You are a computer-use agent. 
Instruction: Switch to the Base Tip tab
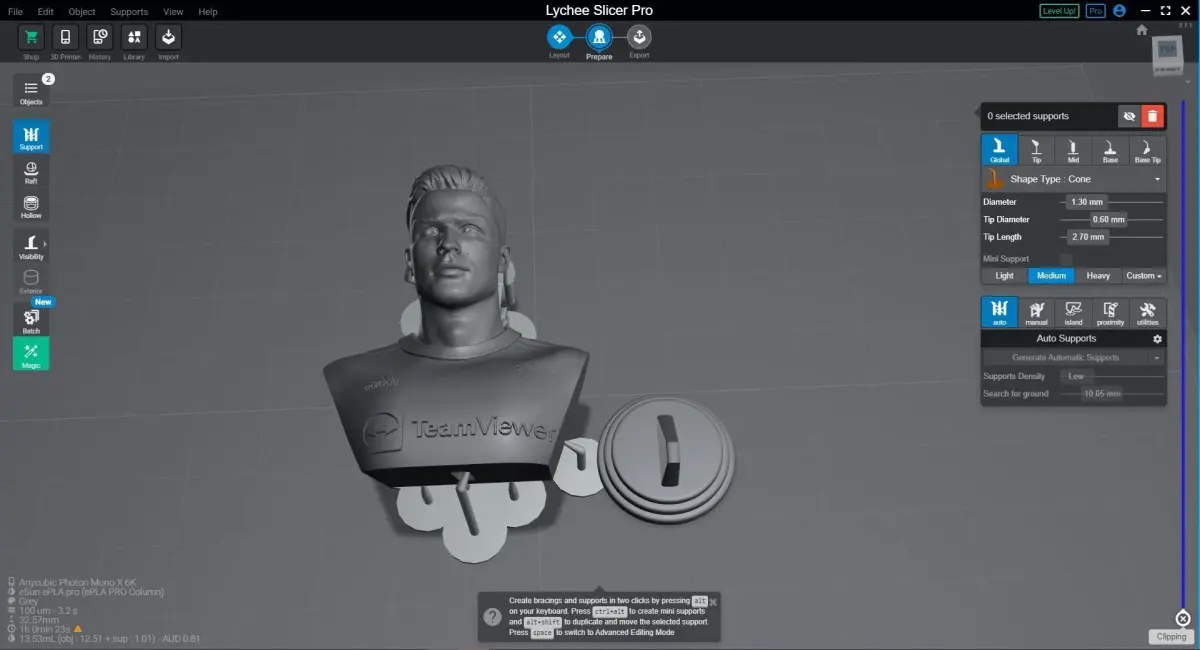pos(1147,150)
